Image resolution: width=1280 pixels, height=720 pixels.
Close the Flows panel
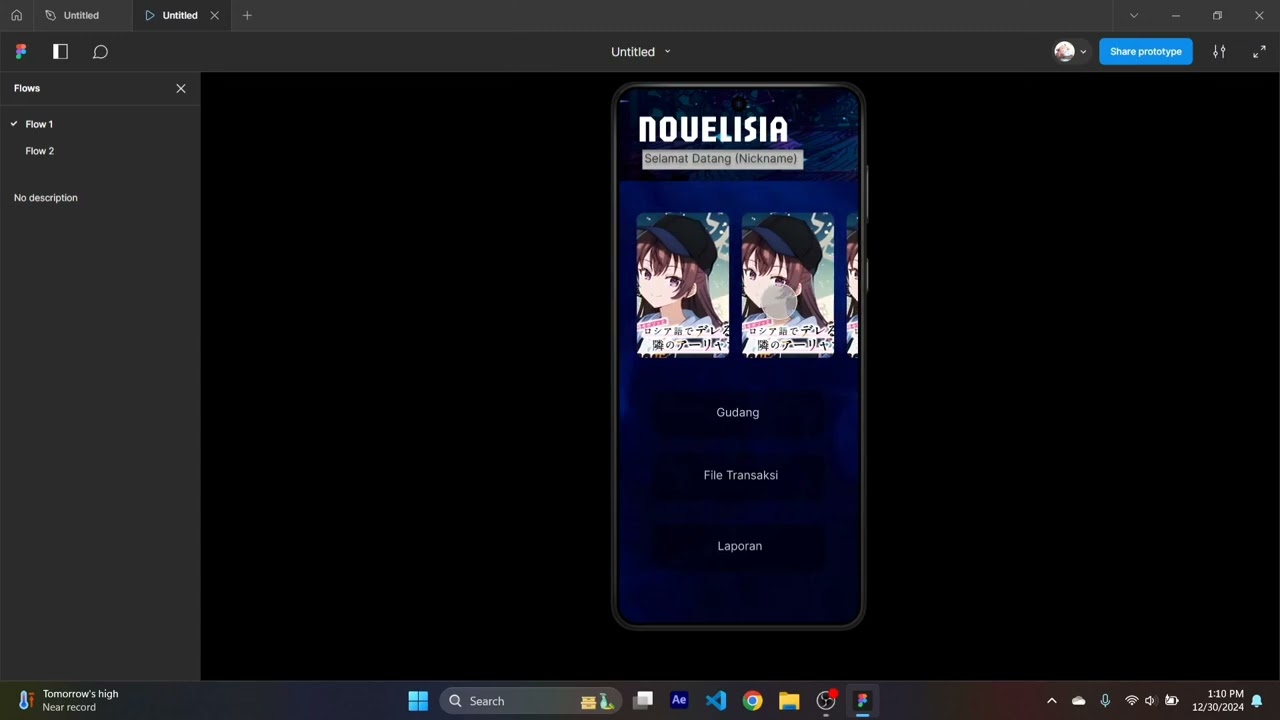coord(181,88)
